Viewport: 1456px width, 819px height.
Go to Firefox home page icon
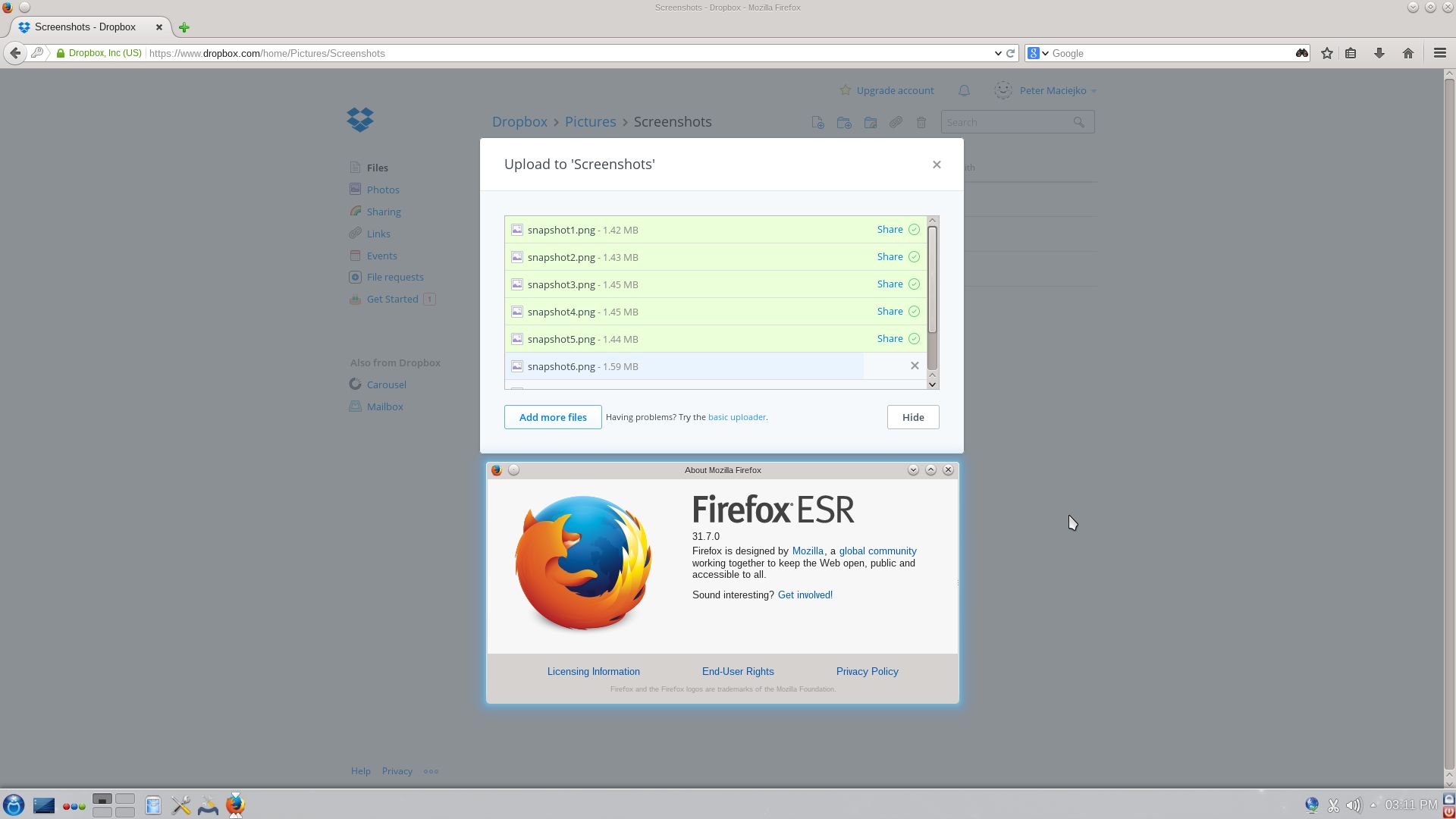[x=1407, y=53]
